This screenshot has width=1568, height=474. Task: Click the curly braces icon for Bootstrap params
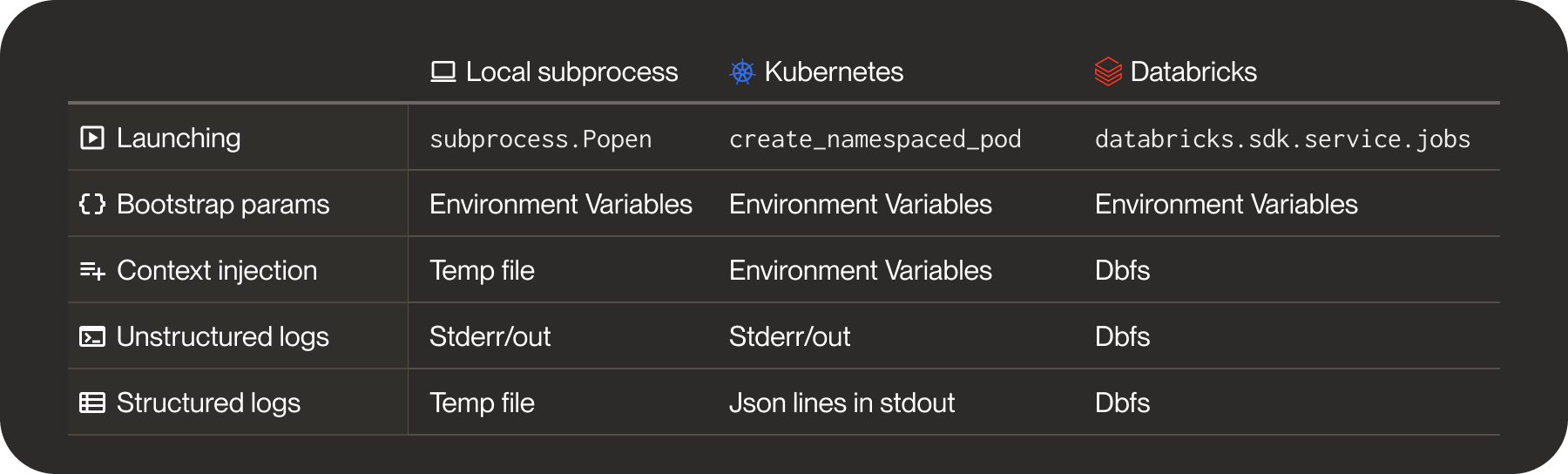(x=92, y=204)
